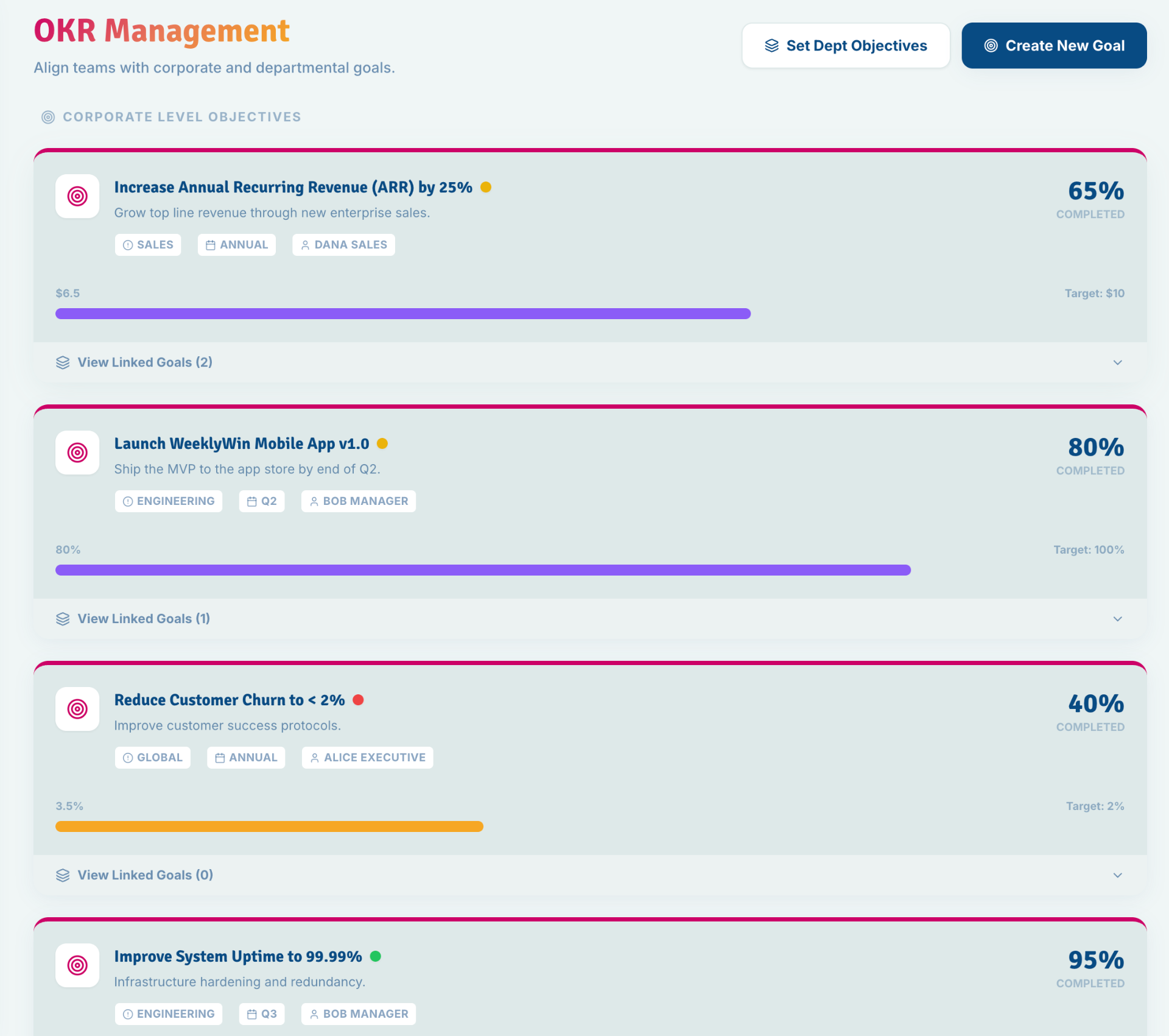Click the Q2 timeframe tag
This screenshot has height=1036, width=1169.
[x=262, y=501]
